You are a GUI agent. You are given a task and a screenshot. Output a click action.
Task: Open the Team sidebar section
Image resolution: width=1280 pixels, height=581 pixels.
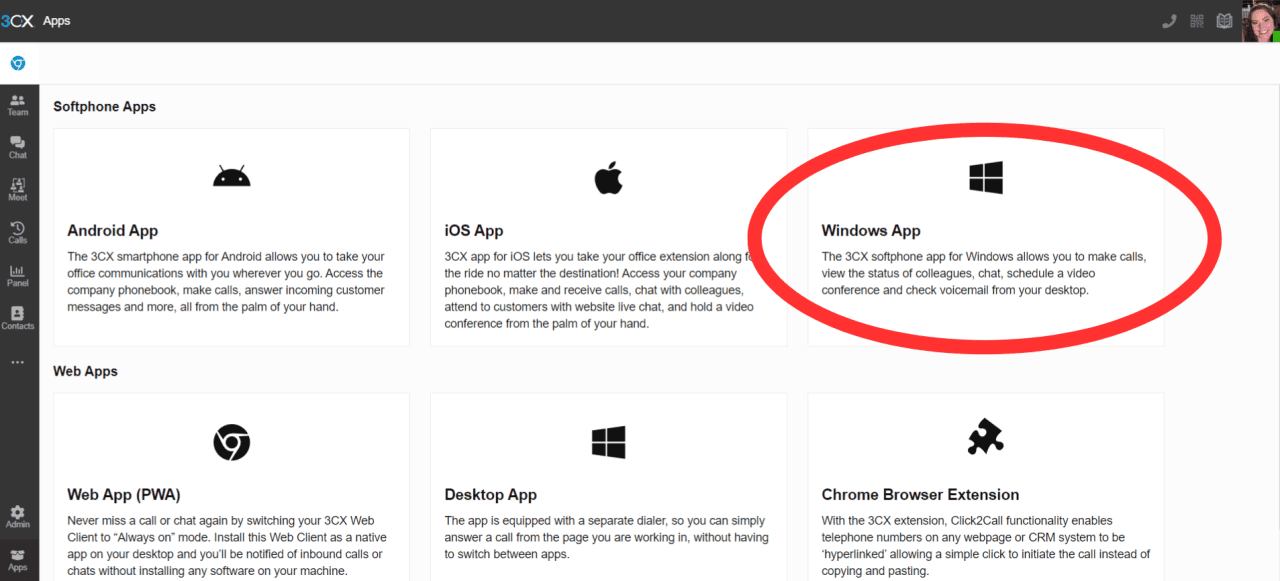pyautogui.click(x=18, y=105)
